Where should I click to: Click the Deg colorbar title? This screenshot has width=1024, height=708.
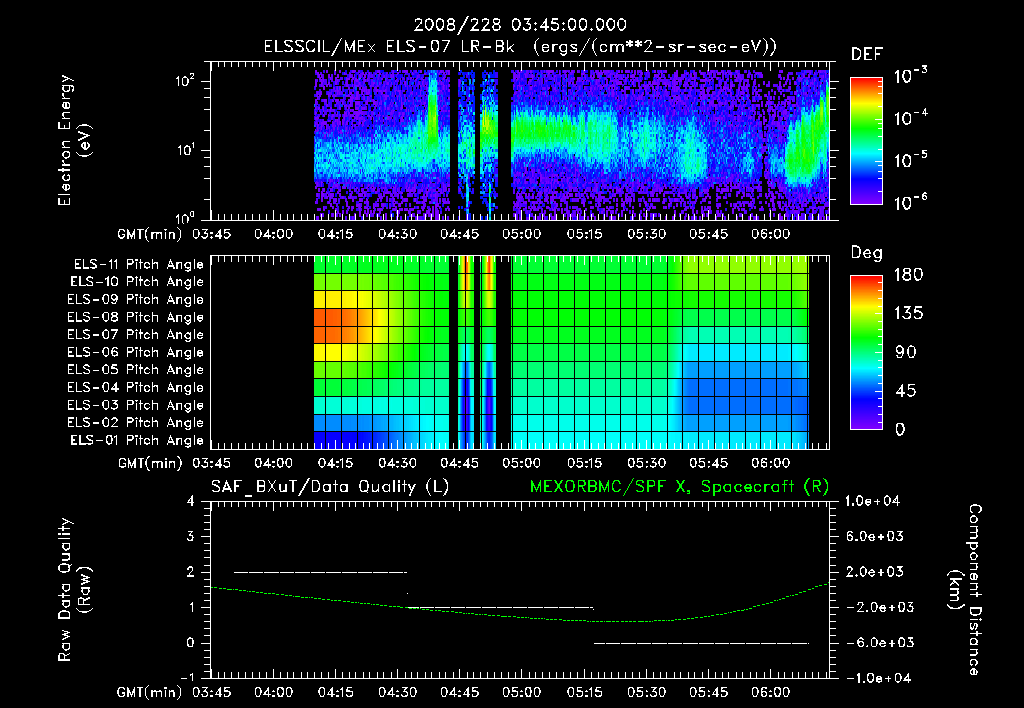pos(867,253)
